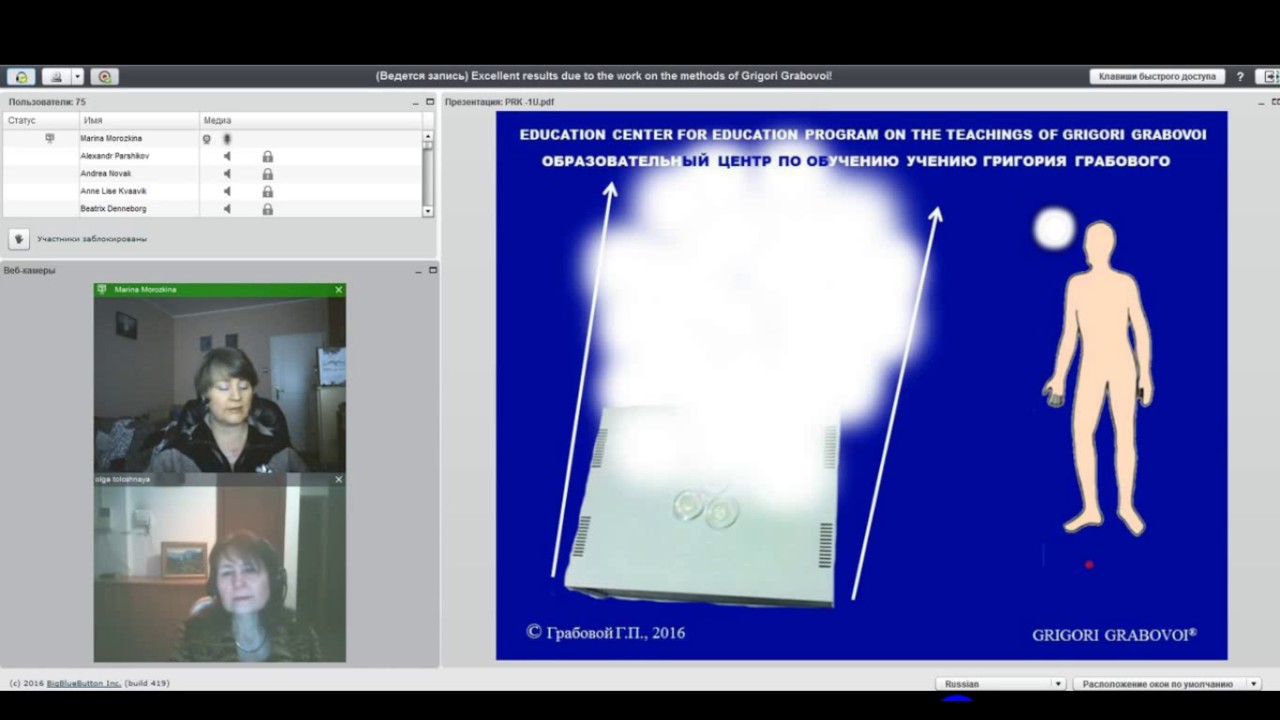Click the speaker icon for Andrea Novak
This screenshot has height=720, width=1280.
[x=227, y=174]
